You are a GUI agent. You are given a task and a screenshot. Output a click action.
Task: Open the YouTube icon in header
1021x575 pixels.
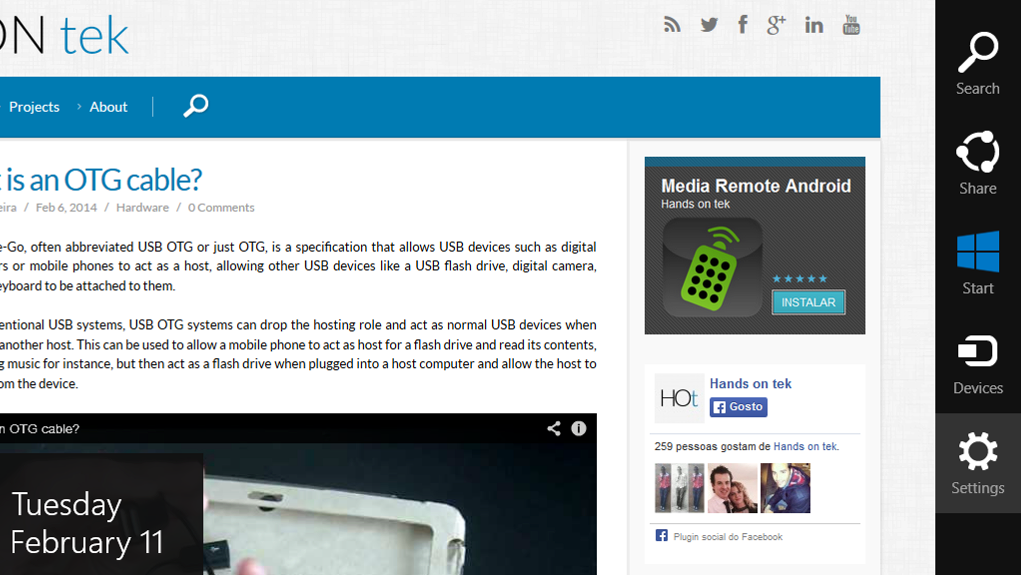coord(851,25)
